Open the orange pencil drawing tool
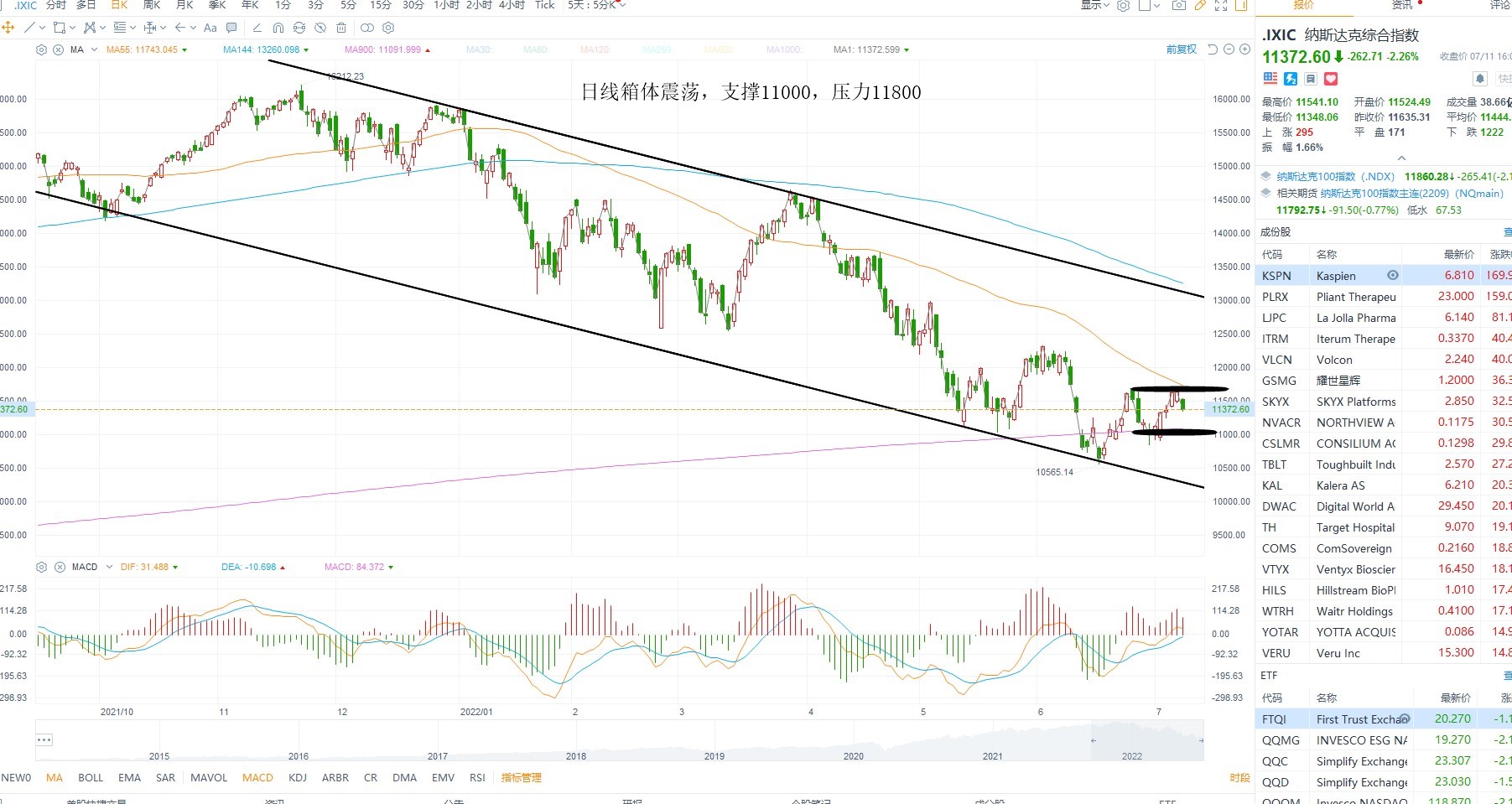The height and width of the screenshot is (804, 1512). (x=1200, y=5)
